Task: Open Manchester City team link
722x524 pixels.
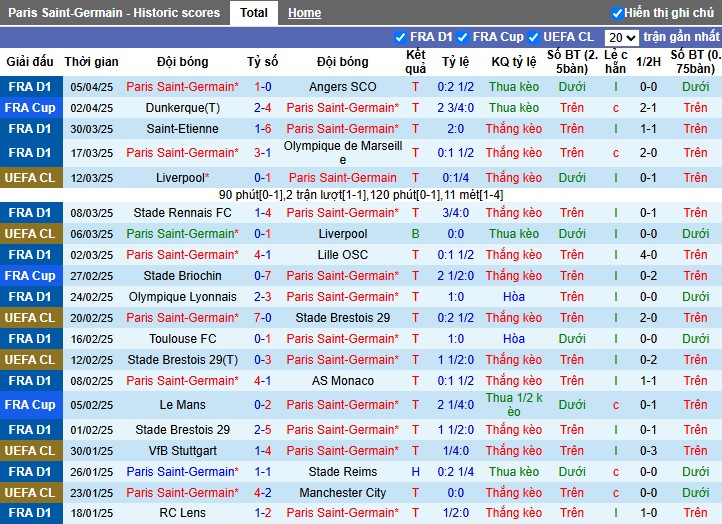Action: (x=343, y=493)
